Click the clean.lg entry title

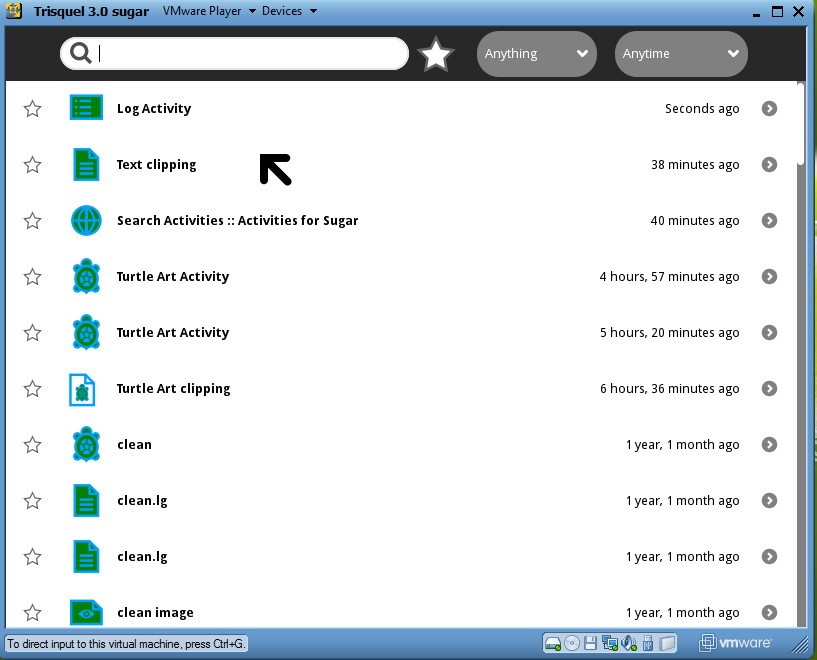click(x=142, y=501)
